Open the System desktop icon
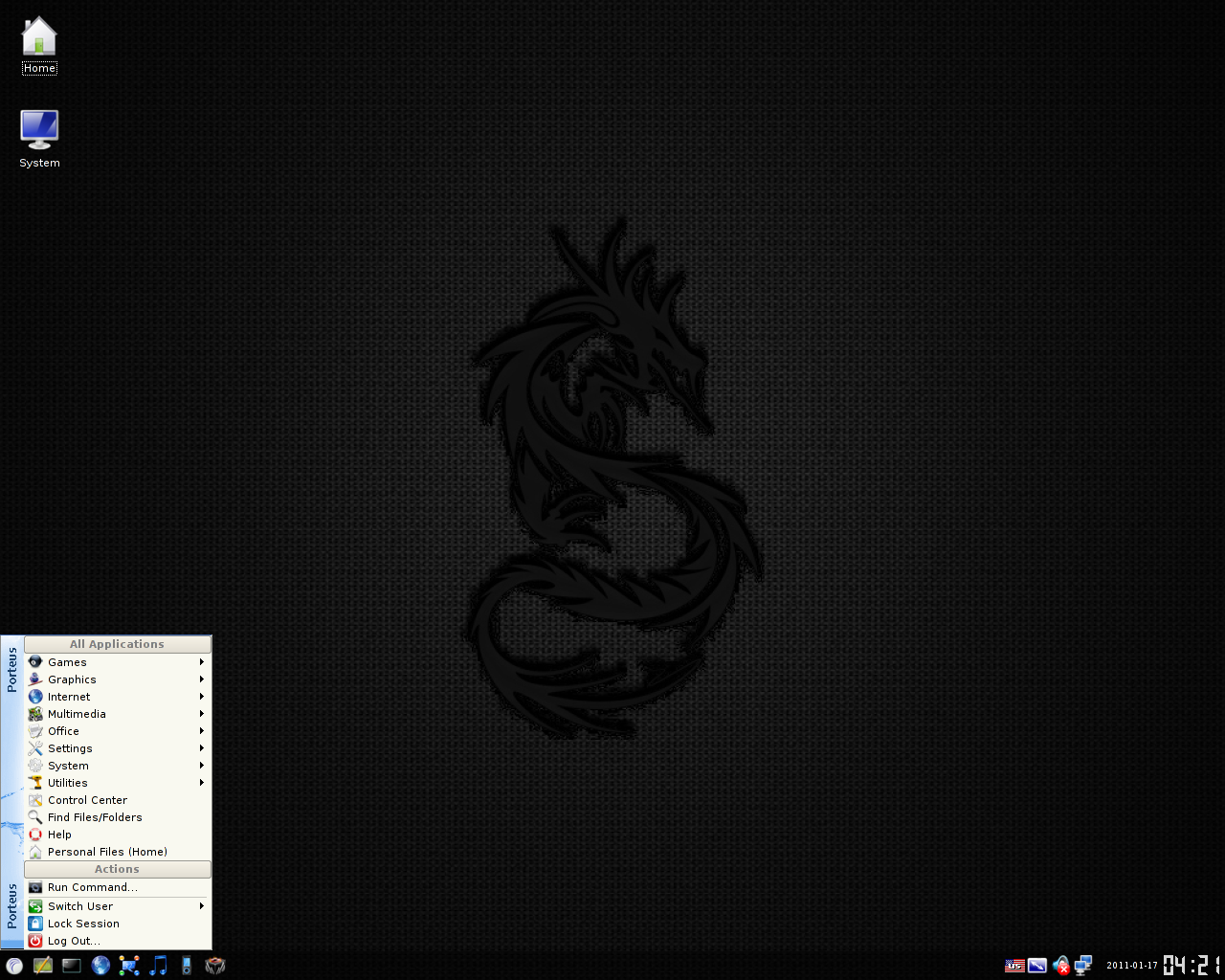Viewport: 1225px width, 980px height. [x=39, y=139]
